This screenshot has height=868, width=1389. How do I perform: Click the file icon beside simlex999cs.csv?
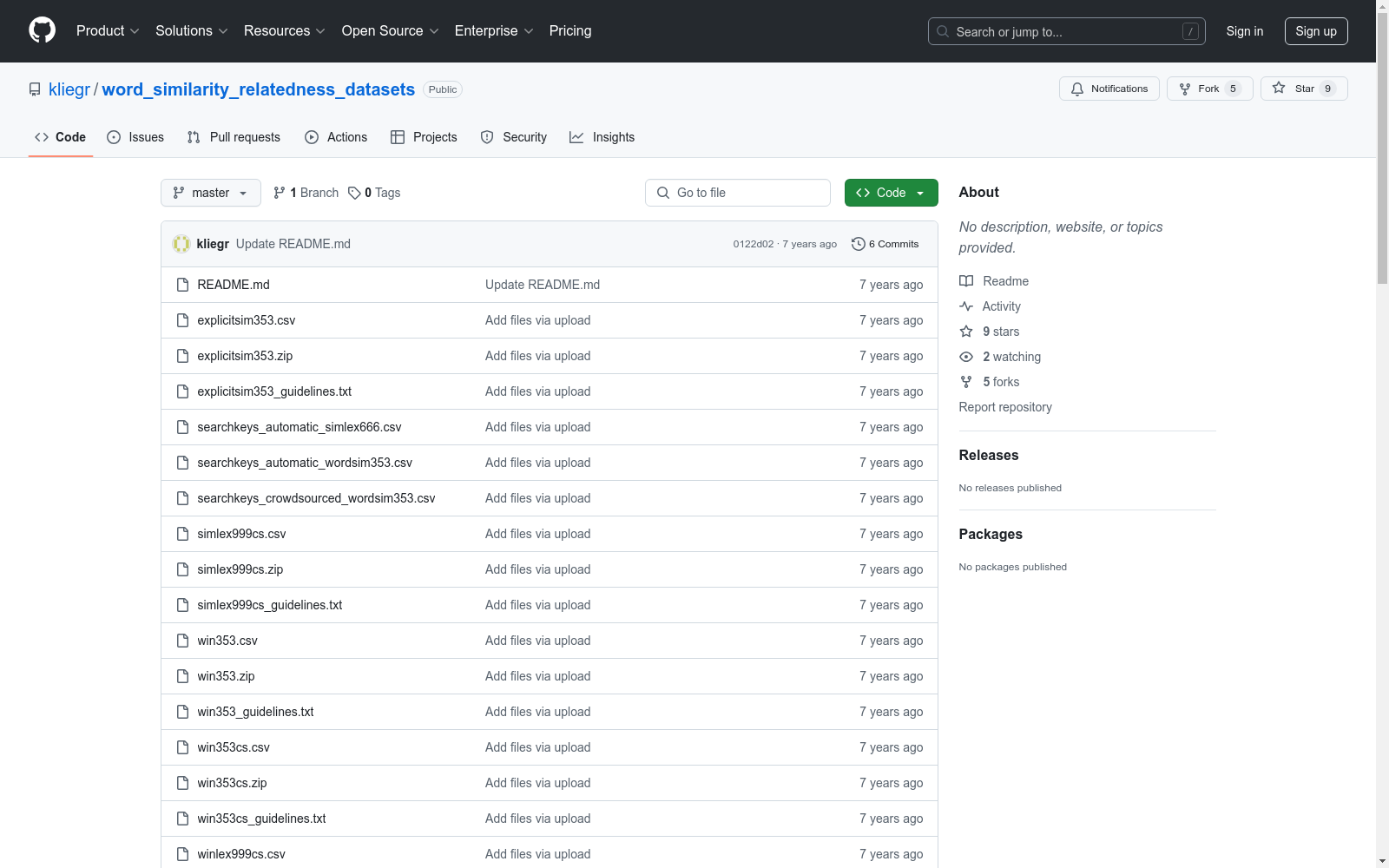182,534
